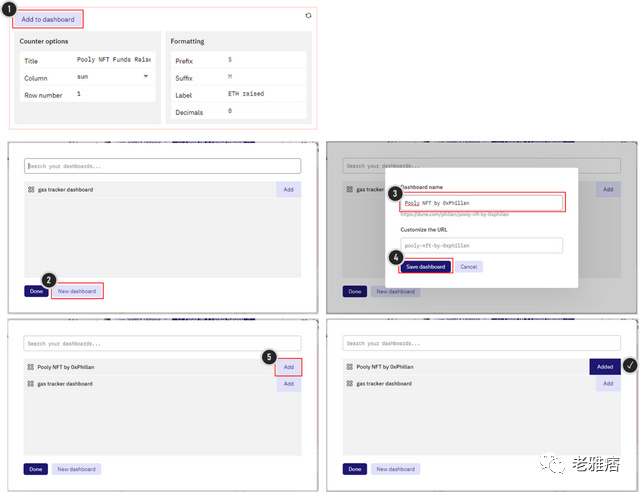Click the Added button beside Pooly NFT
The image size is (640, 492).
[x=605, y=367]
